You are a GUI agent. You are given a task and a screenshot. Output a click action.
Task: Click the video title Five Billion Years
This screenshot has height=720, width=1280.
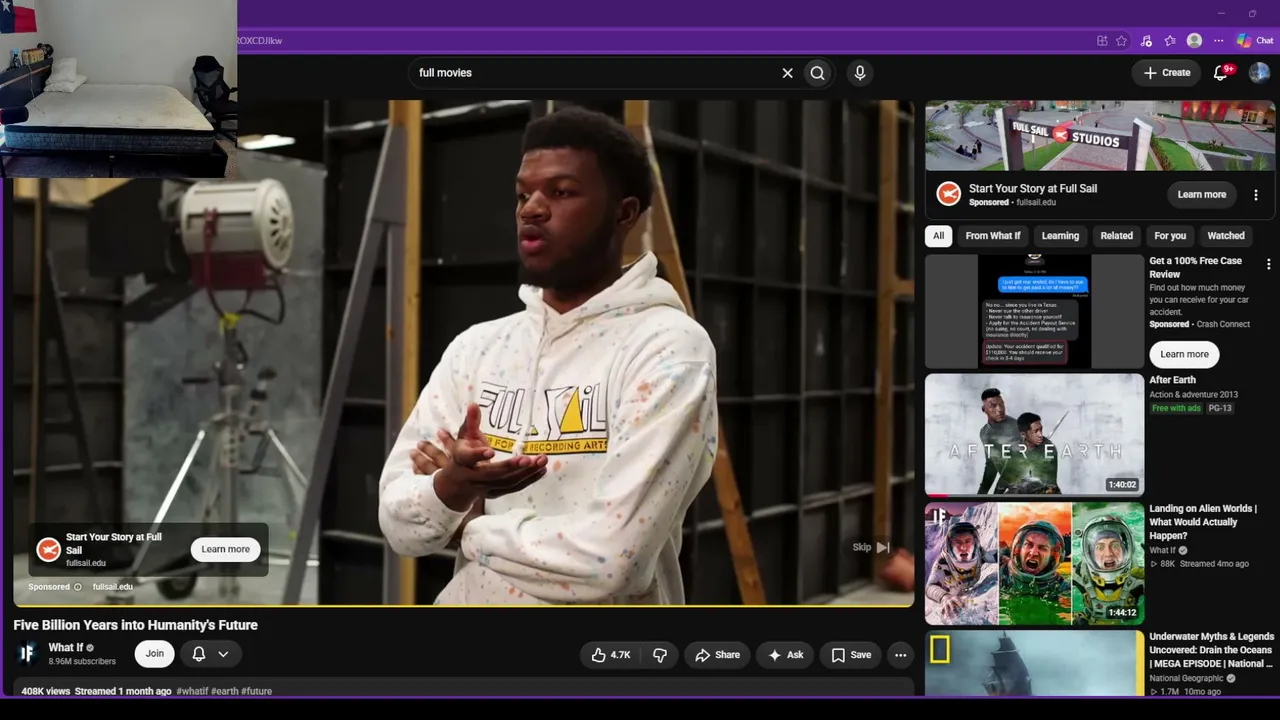point(136,625)
